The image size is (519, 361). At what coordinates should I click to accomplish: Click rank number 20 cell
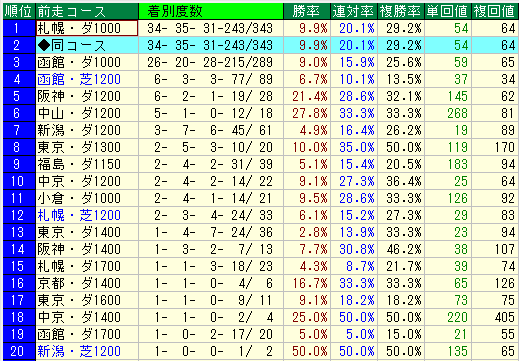[x=19, y=351]
